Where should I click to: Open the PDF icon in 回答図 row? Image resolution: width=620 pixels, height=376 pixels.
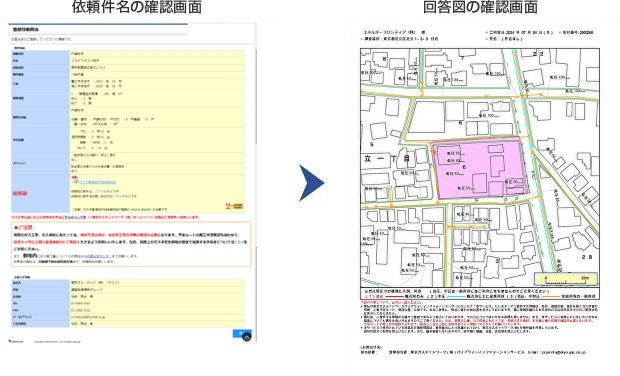[x=75, y=179]
